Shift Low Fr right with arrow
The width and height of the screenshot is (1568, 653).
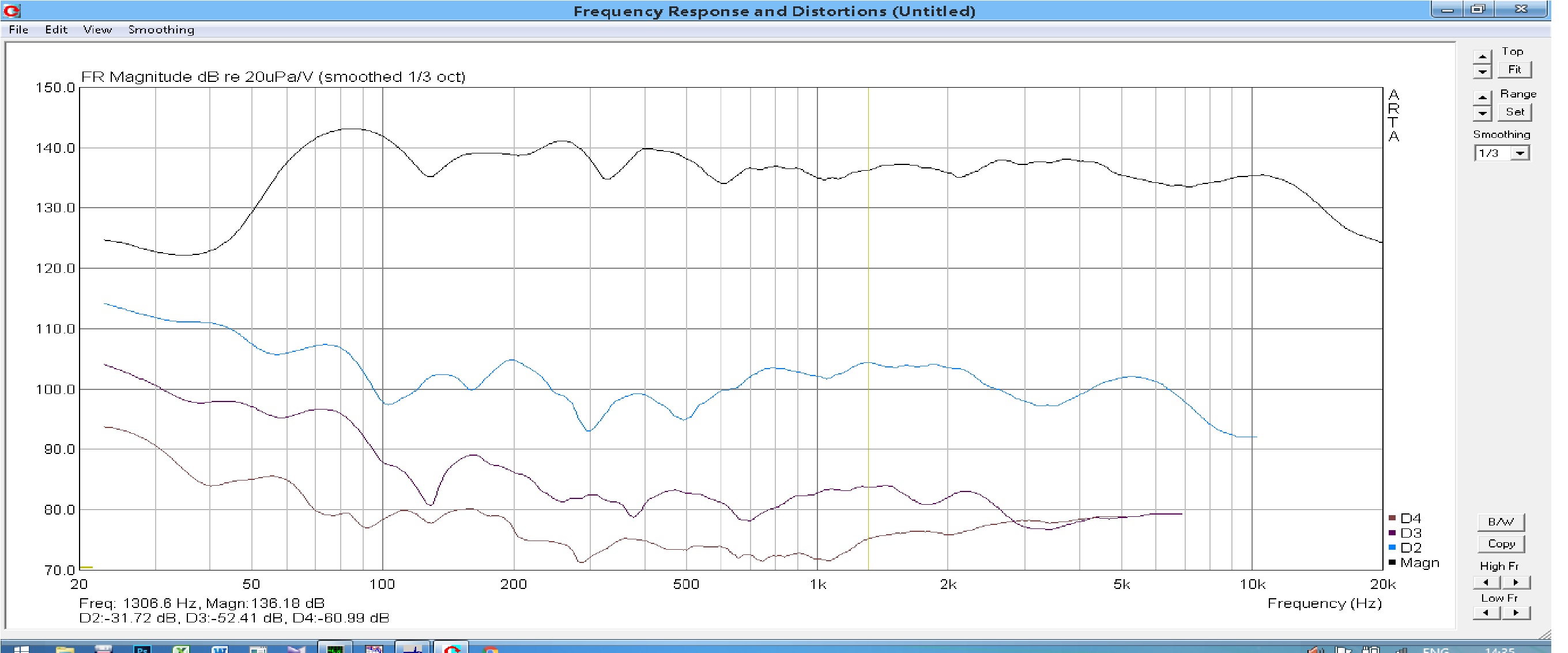[x=1516, y=613]
